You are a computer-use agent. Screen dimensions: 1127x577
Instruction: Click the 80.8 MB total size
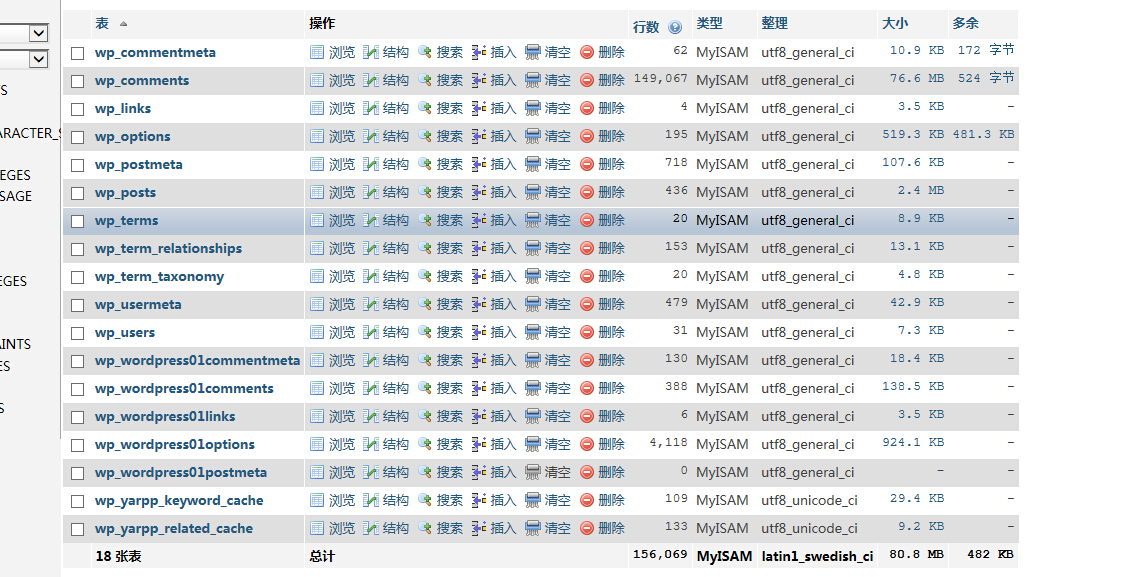coord(916,555)
